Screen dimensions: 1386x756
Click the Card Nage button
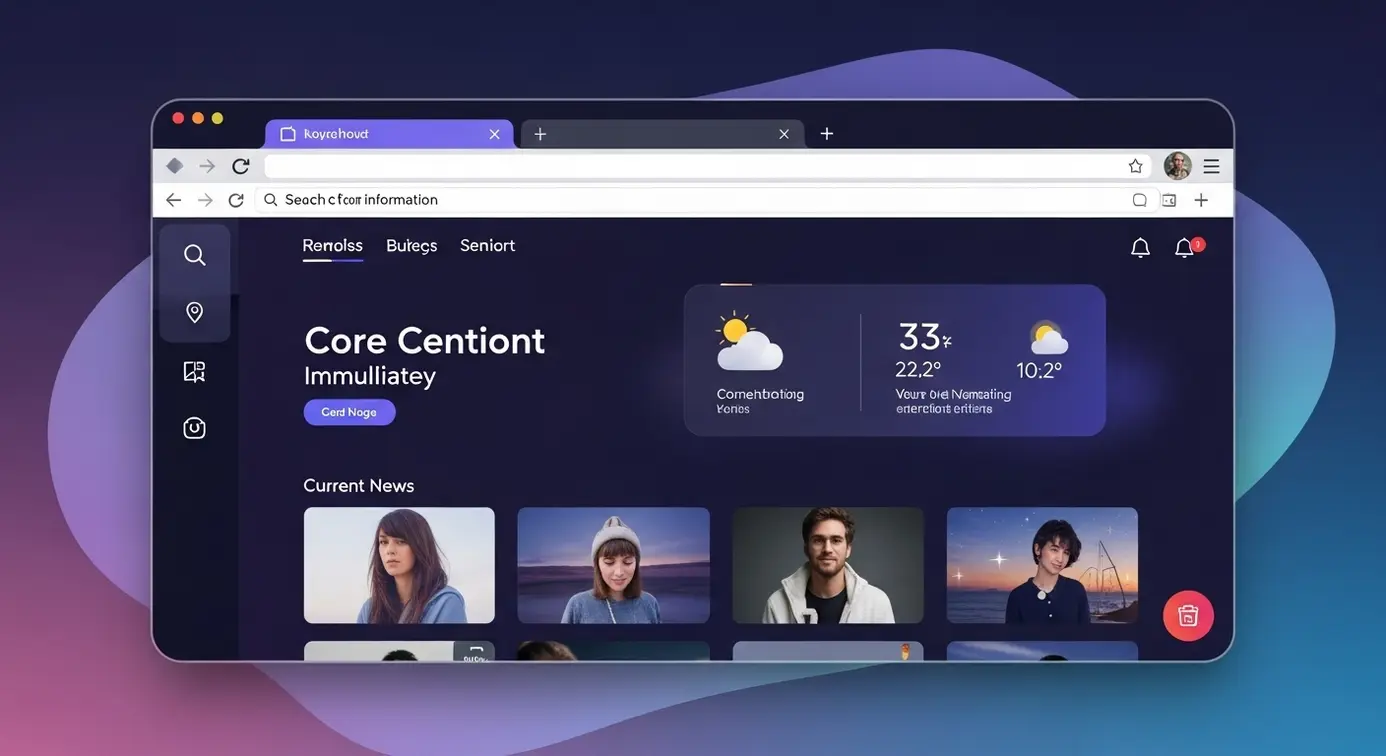tap(349, 412)
